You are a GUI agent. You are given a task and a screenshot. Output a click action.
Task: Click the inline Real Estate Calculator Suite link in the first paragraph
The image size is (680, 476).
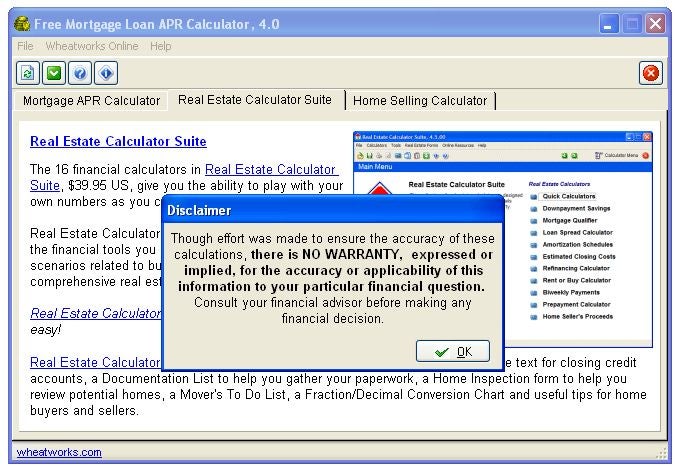(x=271, y=169)
